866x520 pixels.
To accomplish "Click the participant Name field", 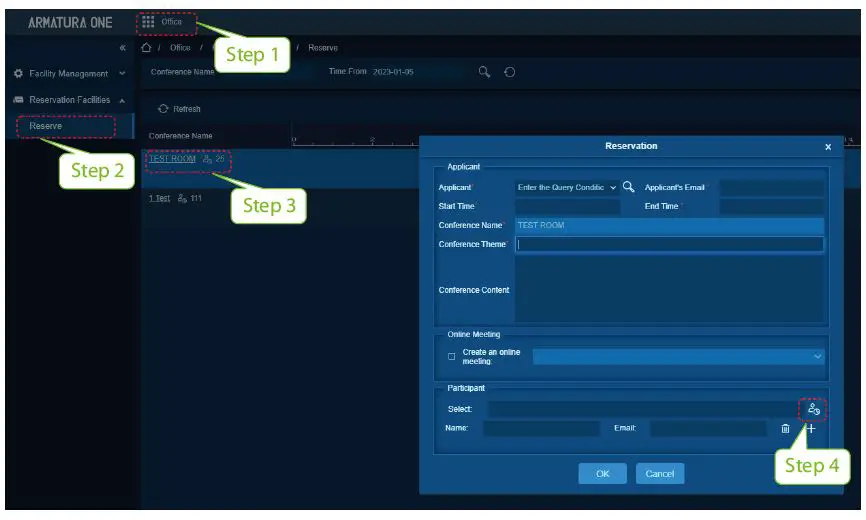I will (541, 428).
